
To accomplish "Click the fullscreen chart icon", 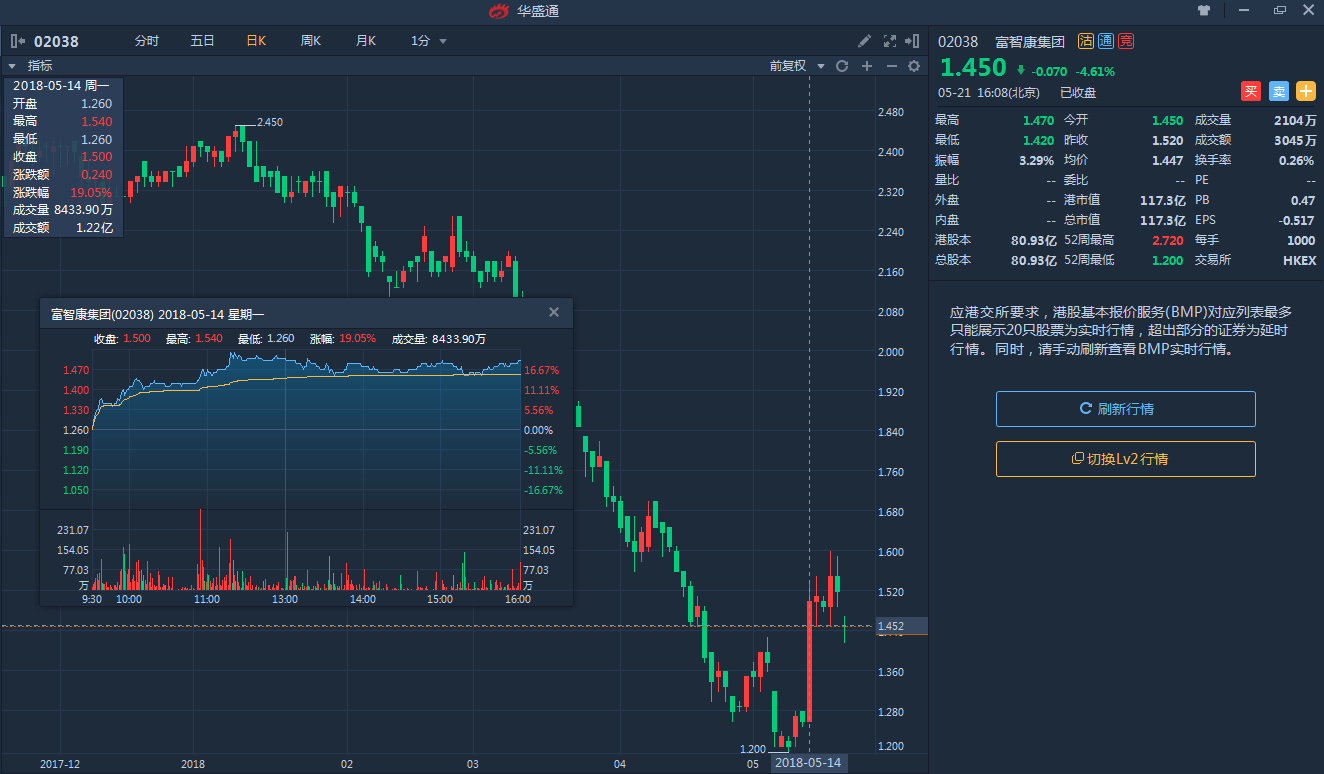I will coord(889,41).
